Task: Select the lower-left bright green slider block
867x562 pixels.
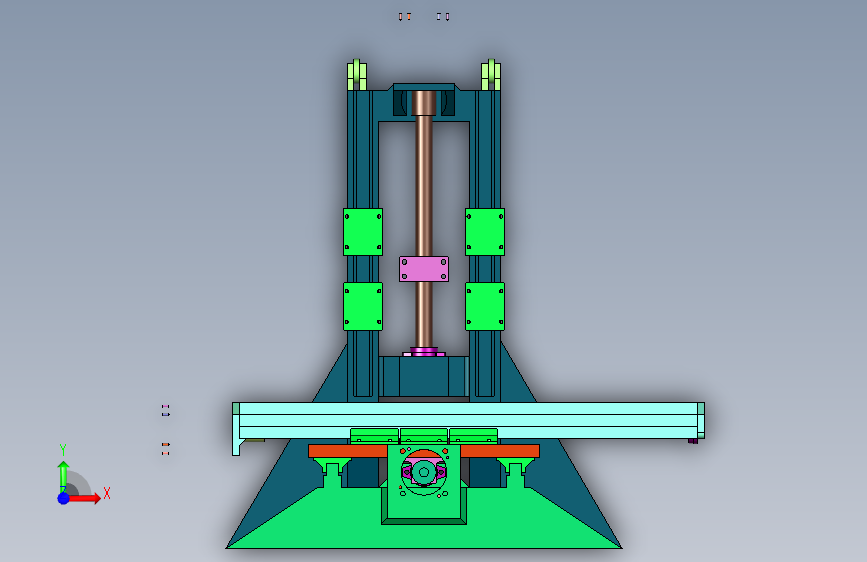Action: click(x=363, y=306)
